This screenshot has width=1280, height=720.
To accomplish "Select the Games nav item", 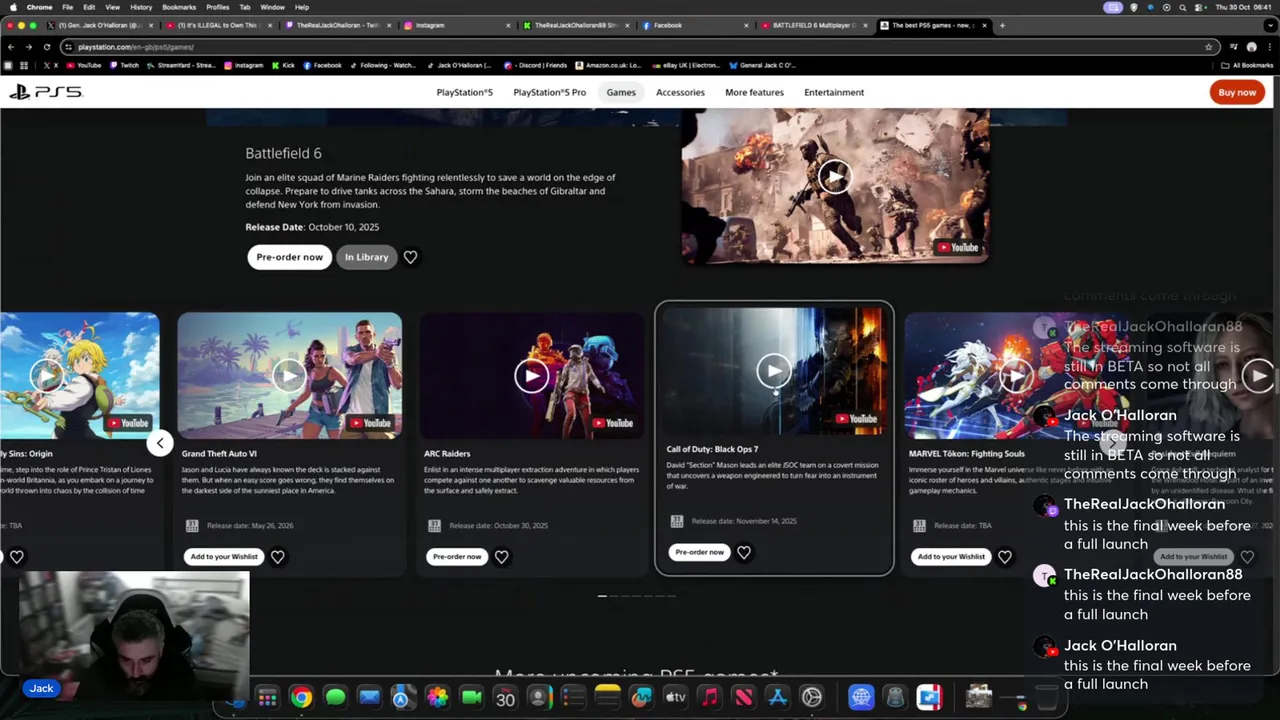I will (x=621, y=92).
